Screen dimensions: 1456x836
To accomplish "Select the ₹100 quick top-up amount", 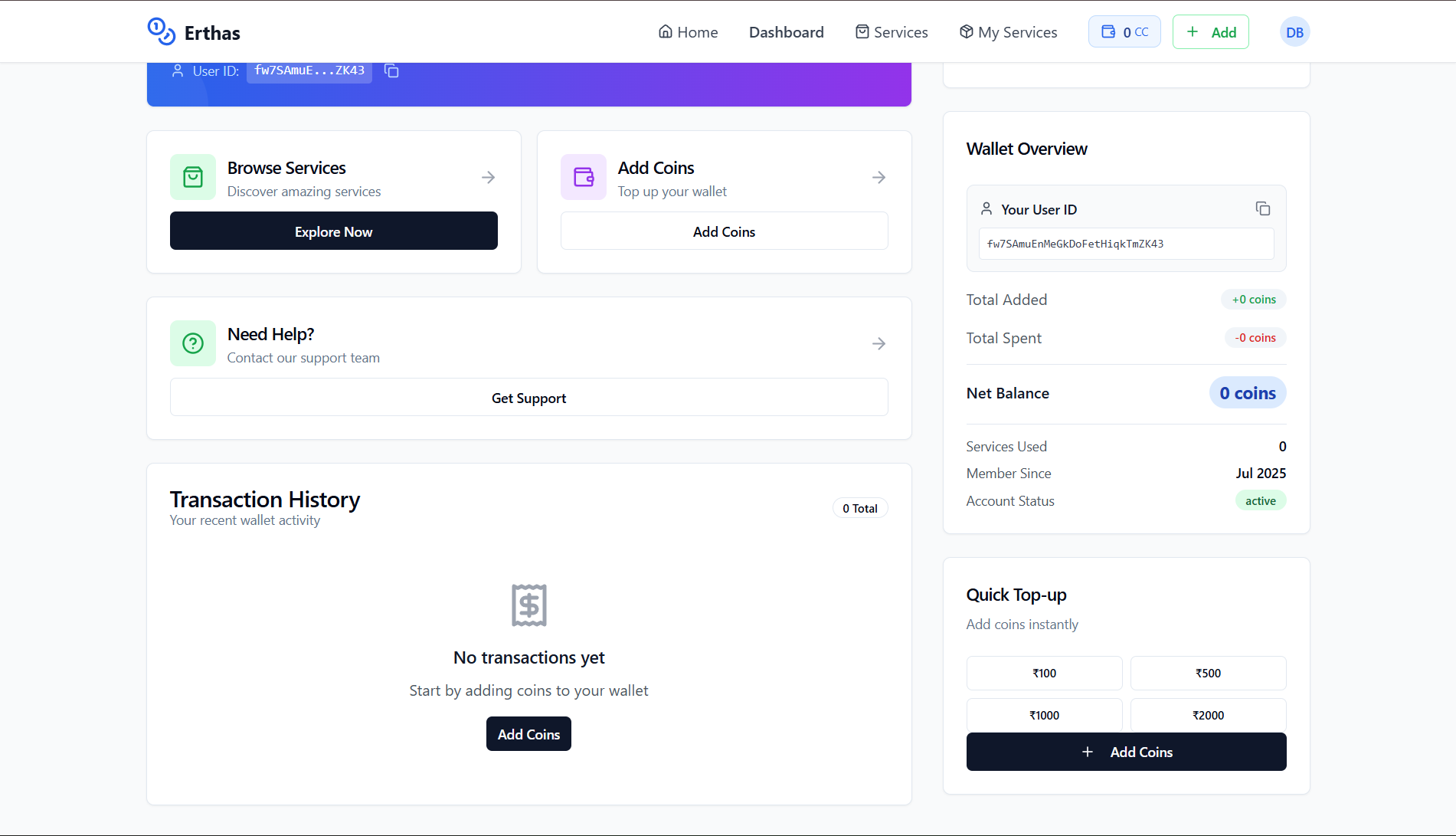I will click(x=1045, y=673).
